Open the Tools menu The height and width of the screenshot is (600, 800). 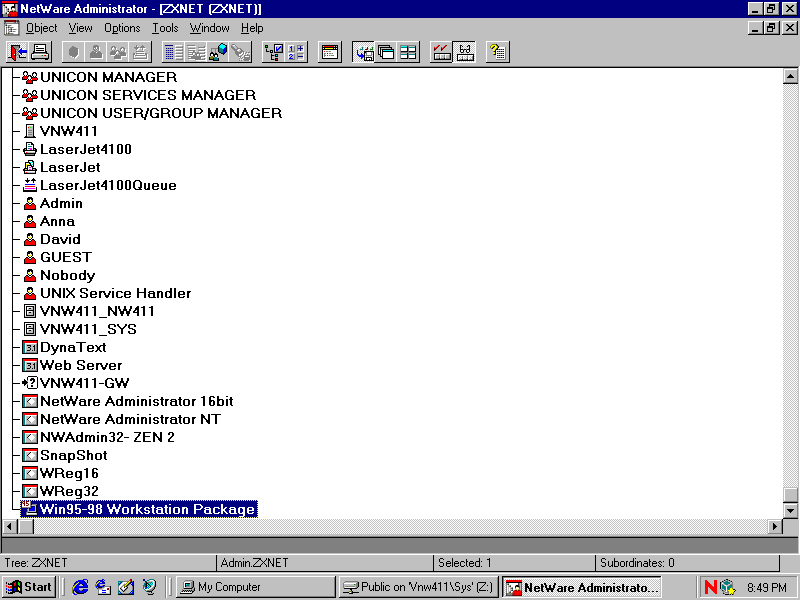tap(165, 28)
